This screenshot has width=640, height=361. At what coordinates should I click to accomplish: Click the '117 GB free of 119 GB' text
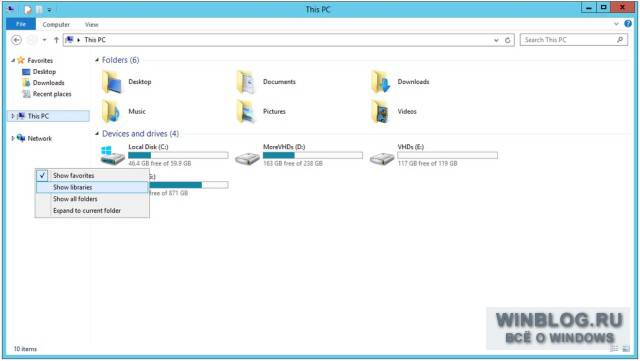(427, 163)
